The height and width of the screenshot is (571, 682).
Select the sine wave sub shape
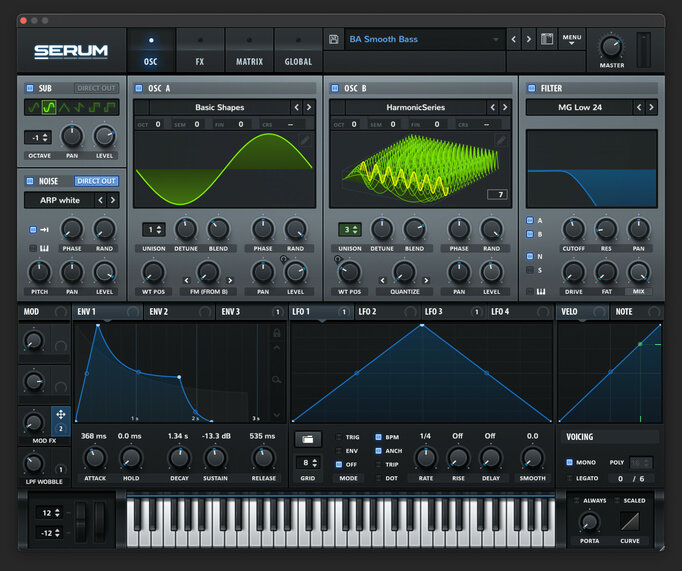pyautogui.click(x=33, y=107)
